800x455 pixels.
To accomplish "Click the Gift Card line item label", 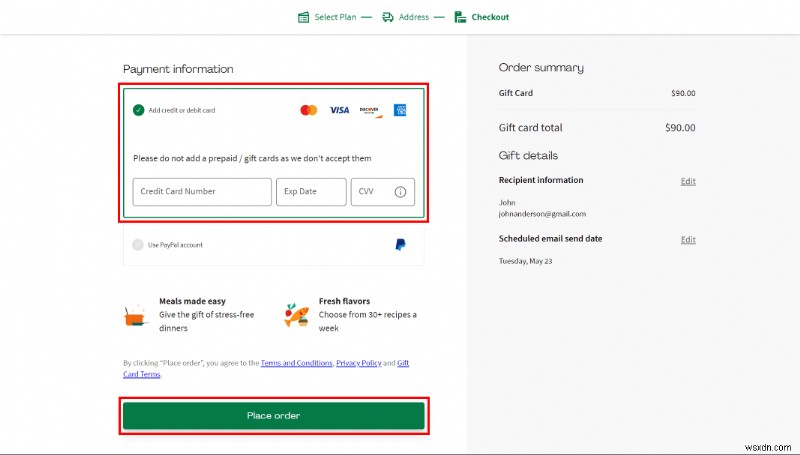I will tap(515, 93).
